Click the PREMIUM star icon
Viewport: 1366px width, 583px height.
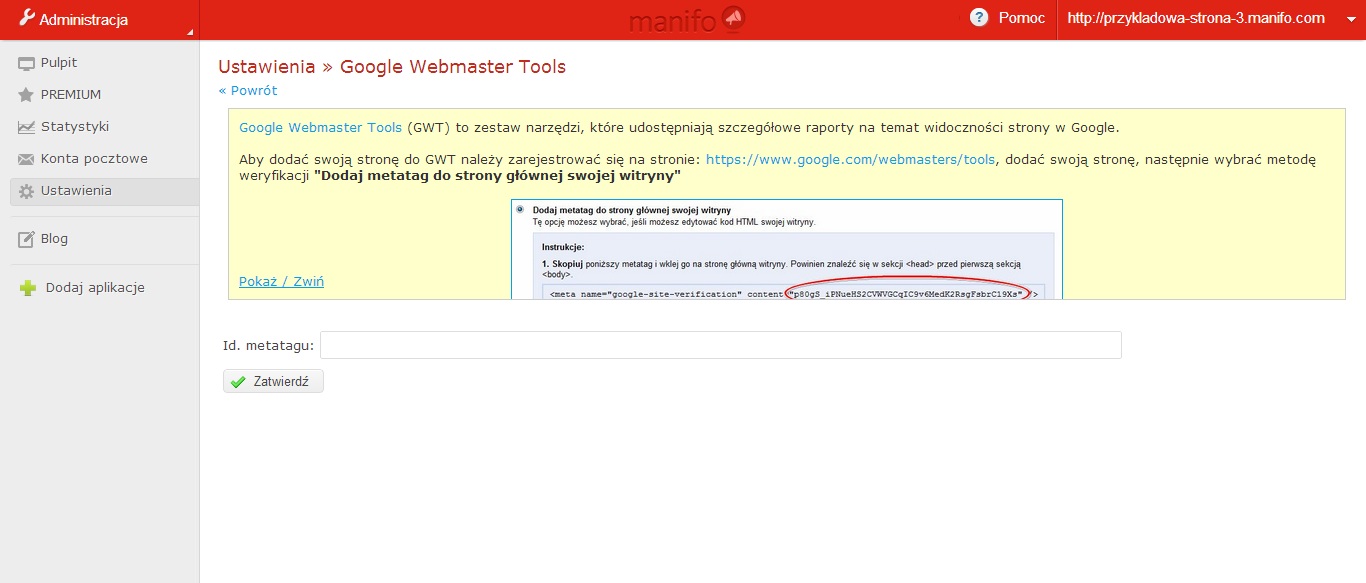(x=27, y=95)
